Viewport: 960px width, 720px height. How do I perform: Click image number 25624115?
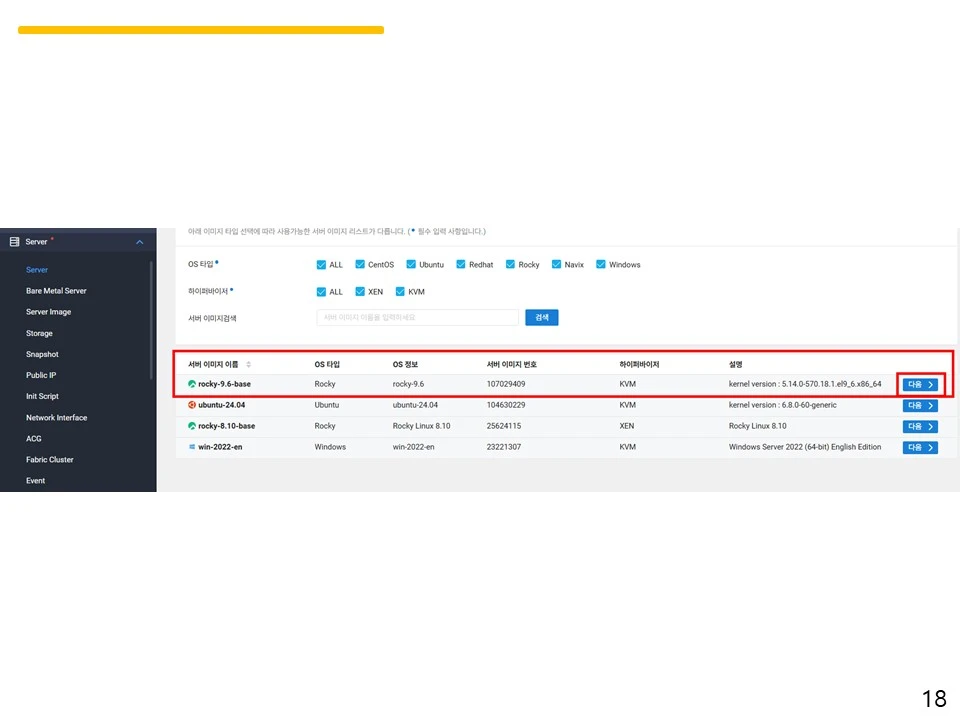[504, 426]
